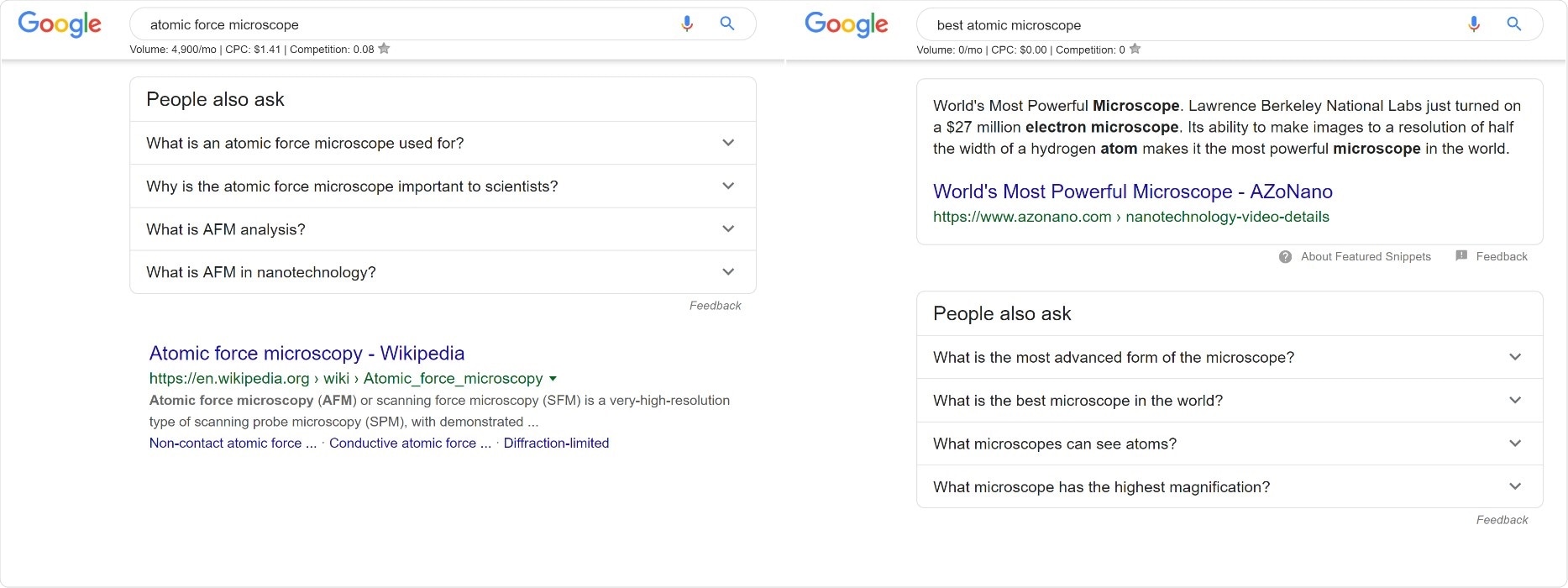Star the keyword with Volume 4,900/mo
Image resolution: width=1568 pixels, height=588 pixels.
point(384,49)
